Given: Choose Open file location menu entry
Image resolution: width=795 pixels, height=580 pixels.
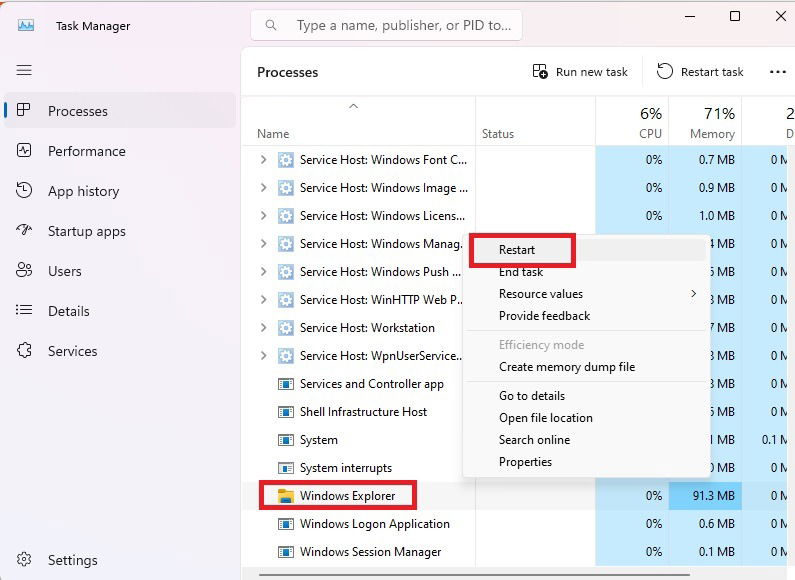Looking at the screenshot, I should point(546,418).
